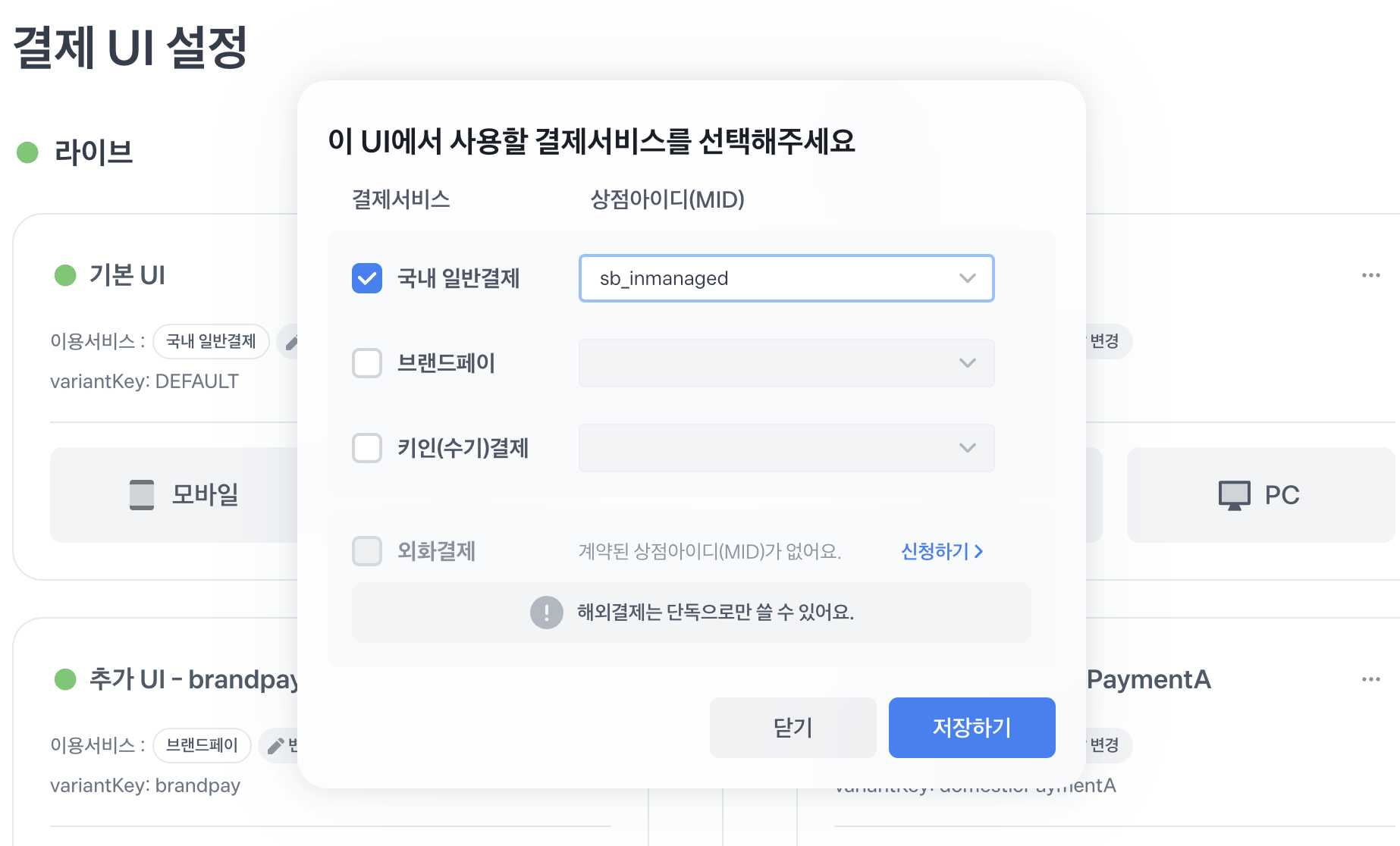Screen dimensions: 1400x846
Task: Click the PC monitor icon
Action: click(1234, 495)
